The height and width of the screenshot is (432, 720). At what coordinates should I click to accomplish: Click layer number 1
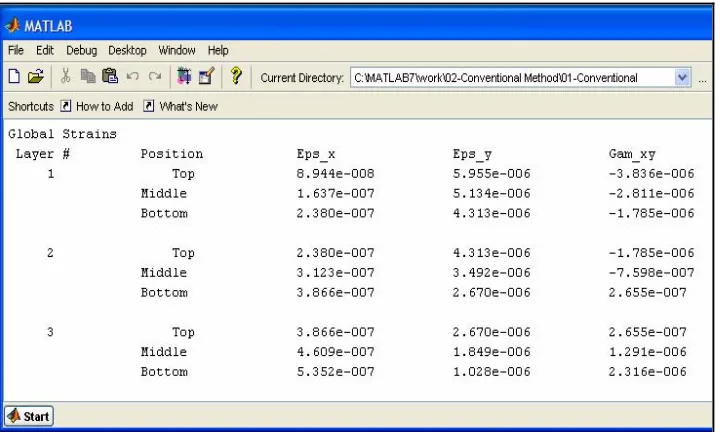pos(51,174)
